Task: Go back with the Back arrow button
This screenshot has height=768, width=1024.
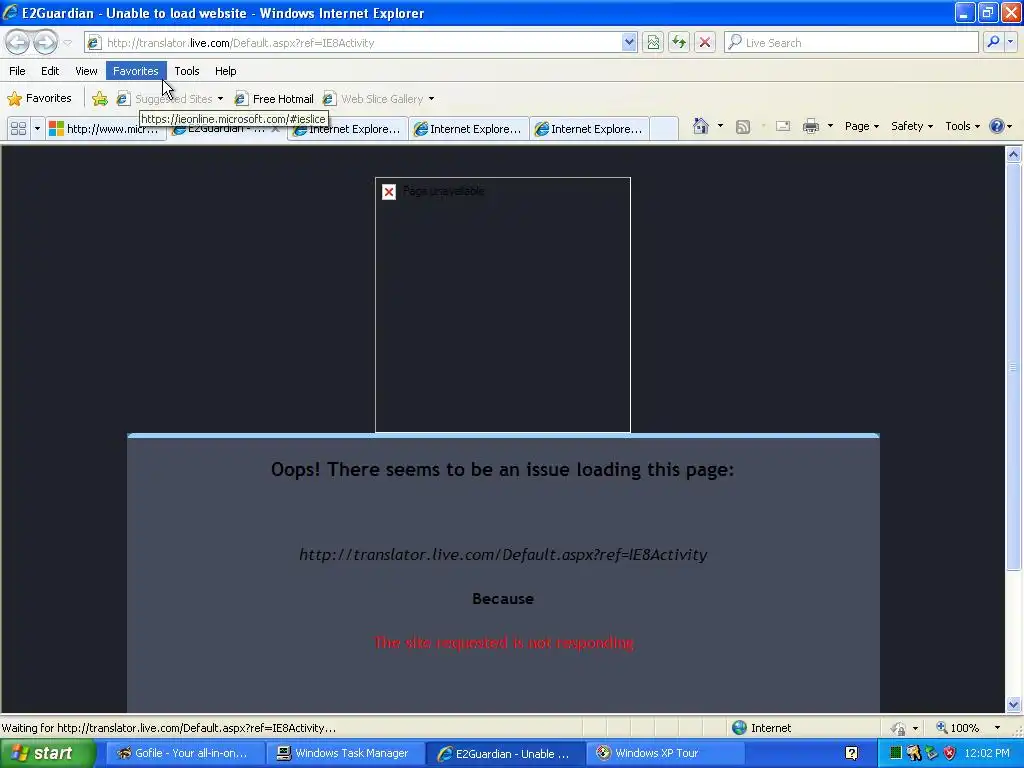Action: pyautogui.click(x=17, y=42)
